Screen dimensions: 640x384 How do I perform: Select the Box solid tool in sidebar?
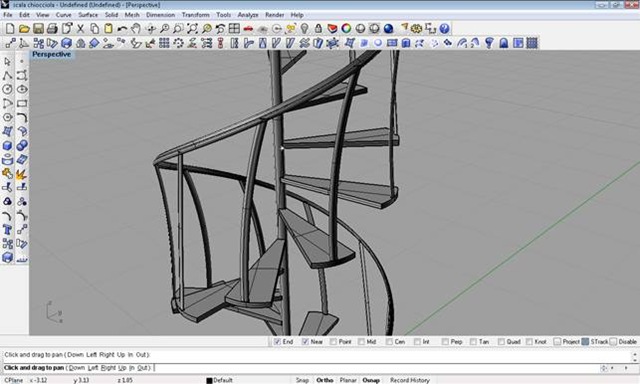tap(7, 146)
